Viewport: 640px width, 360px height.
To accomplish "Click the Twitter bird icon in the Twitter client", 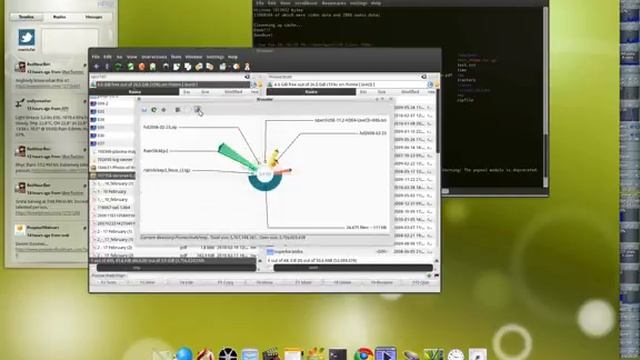I will [27, 38].
